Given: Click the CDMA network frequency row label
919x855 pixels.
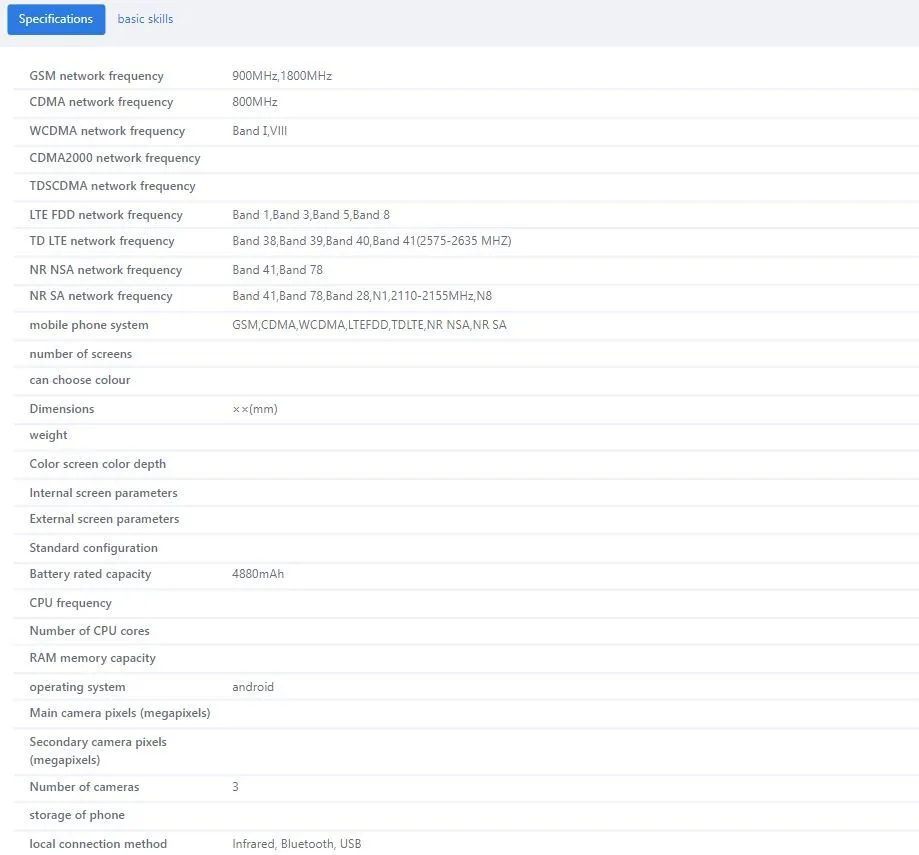Looking at the screenshot, I should click(x=101, y=102).
